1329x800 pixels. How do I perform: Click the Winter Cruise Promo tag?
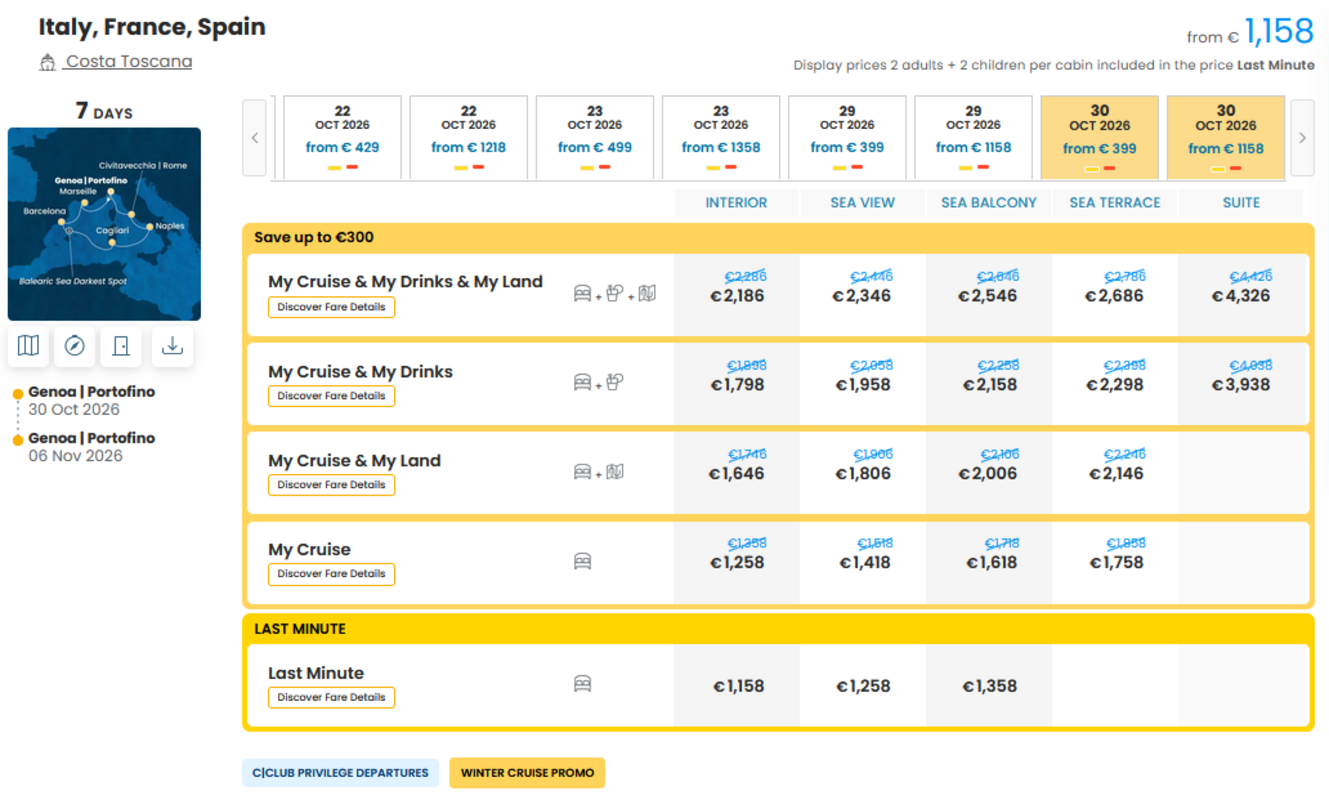tap(527, 773)
